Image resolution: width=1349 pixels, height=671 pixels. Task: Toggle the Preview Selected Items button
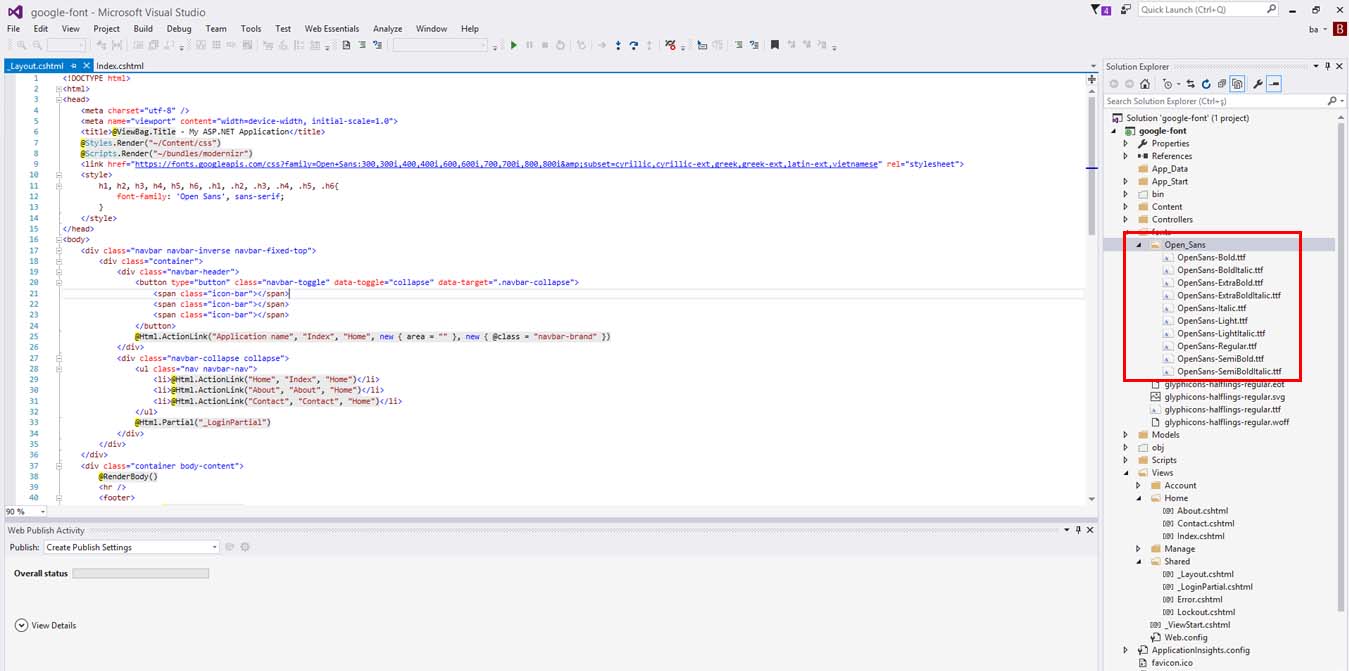point(1275,84)
